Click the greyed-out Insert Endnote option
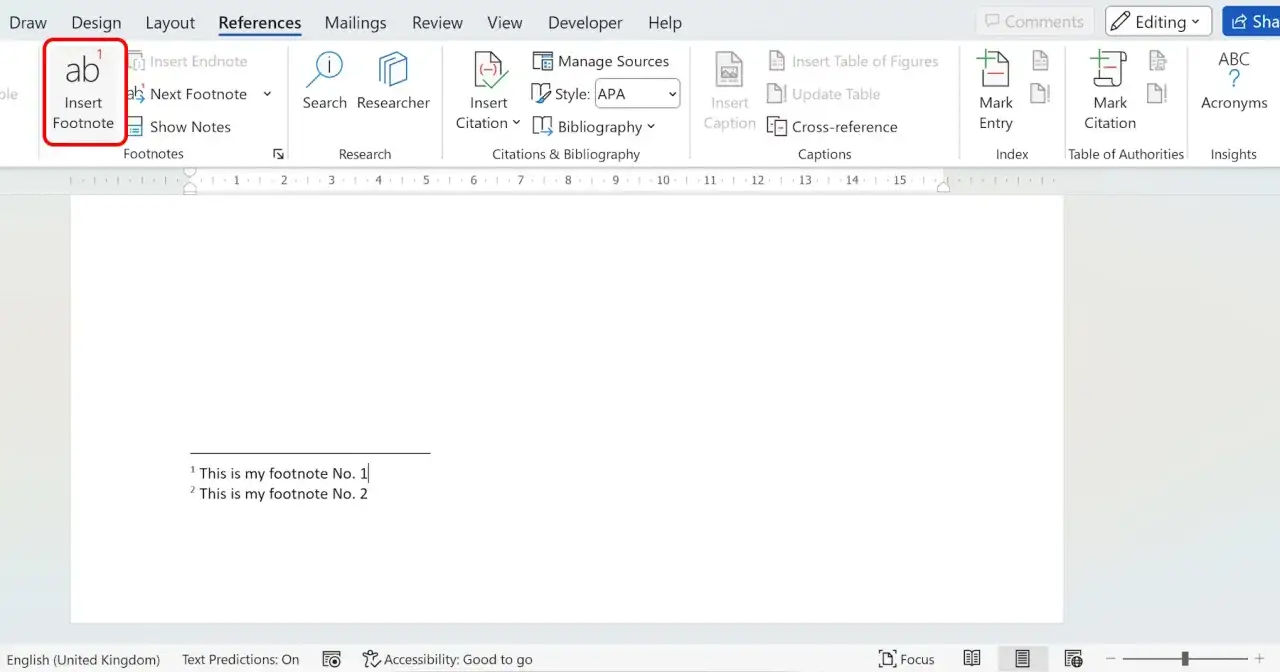The height and width of the screenshot is (672, 1280). click(x=188, y=61)
